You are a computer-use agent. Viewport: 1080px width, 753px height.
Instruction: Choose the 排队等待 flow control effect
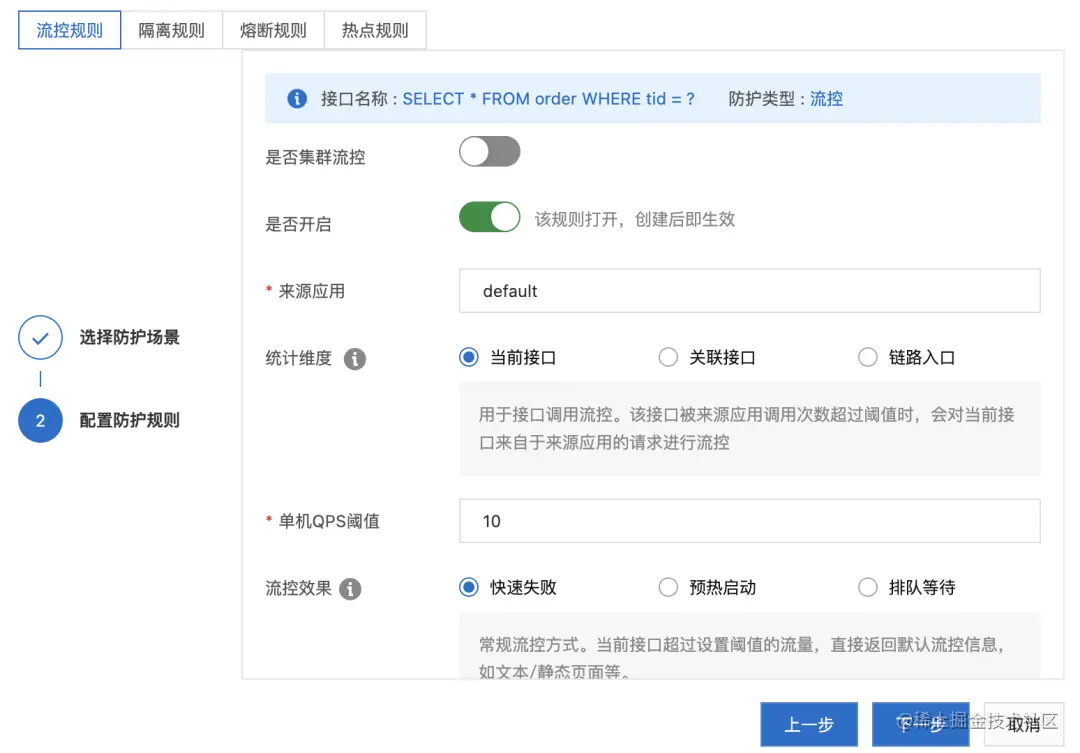pos(868,587)
